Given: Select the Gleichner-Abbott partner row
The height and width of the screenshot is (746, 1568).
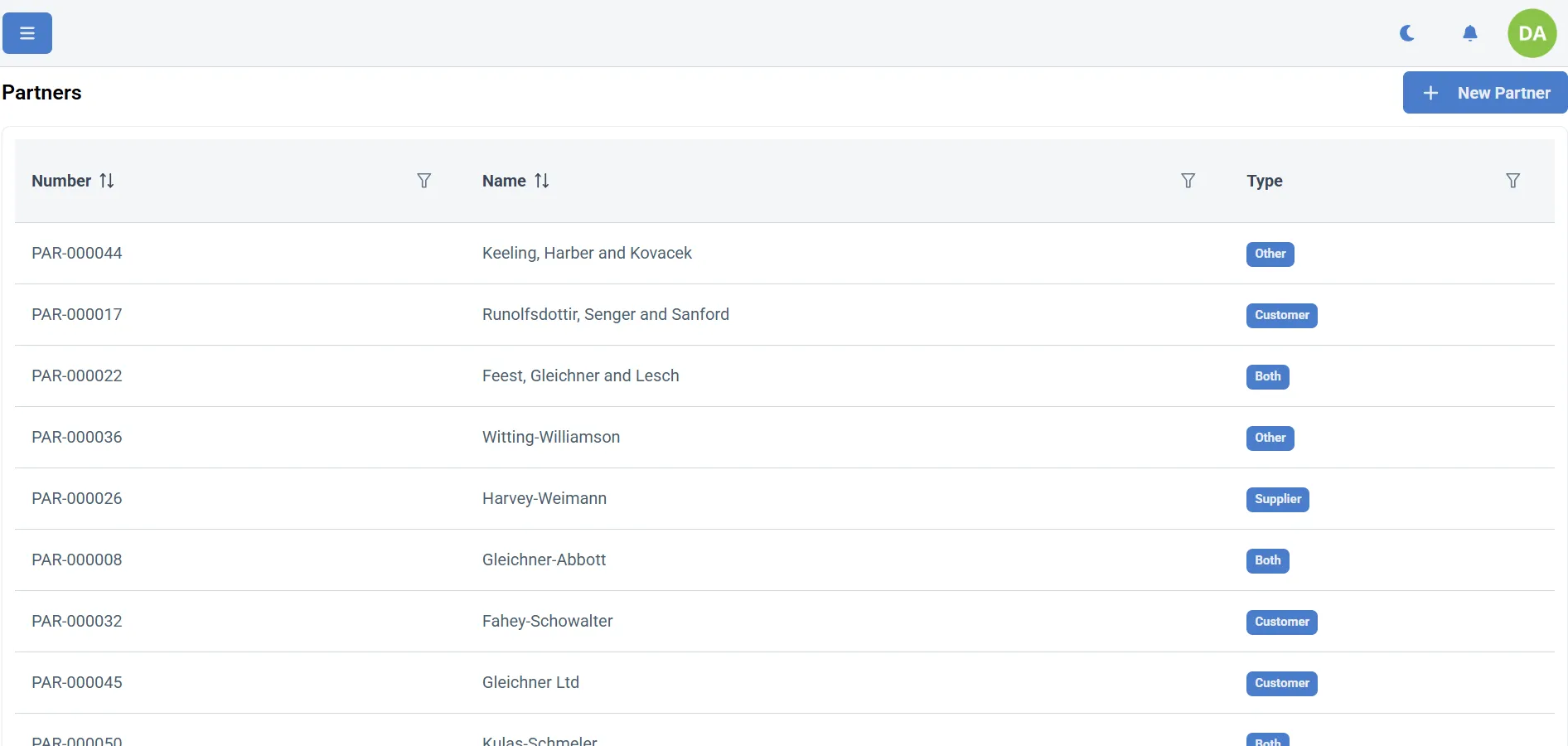Looking at the screenshot, I should (x=544, y=559).
